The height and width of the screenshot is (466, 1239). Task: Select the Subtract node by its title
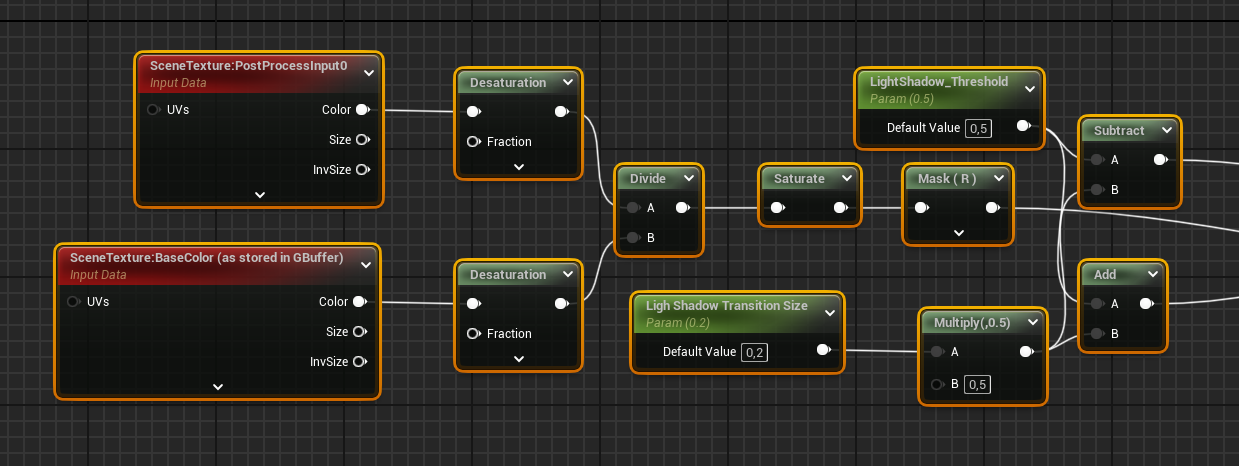pos(1119,131)
